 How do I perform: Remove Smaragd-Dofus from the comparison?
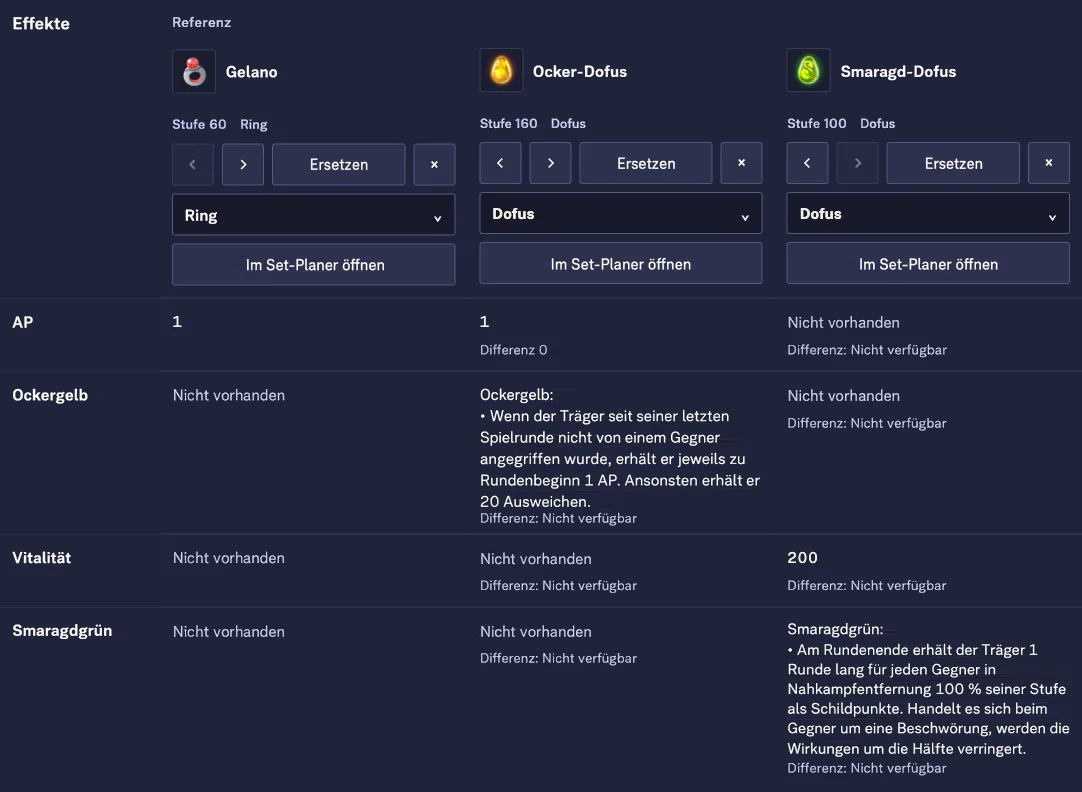click(1049, 163)
